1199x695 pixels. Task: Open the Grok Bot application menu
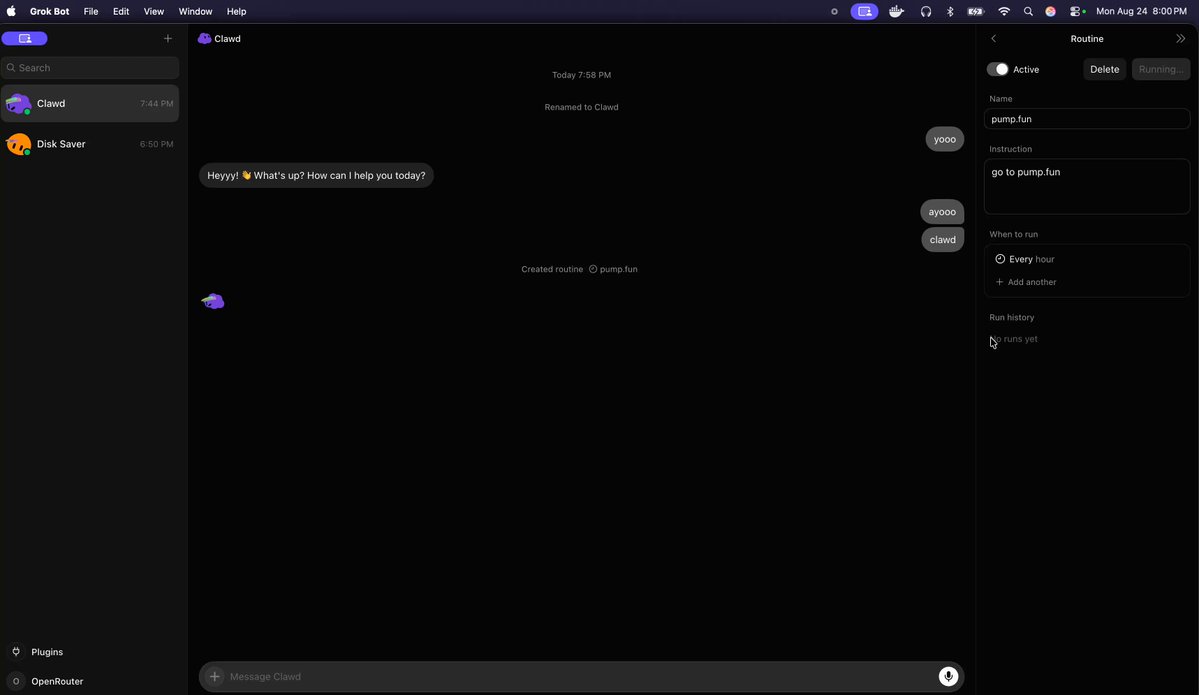pyautogui.click(x=50, y=11)
